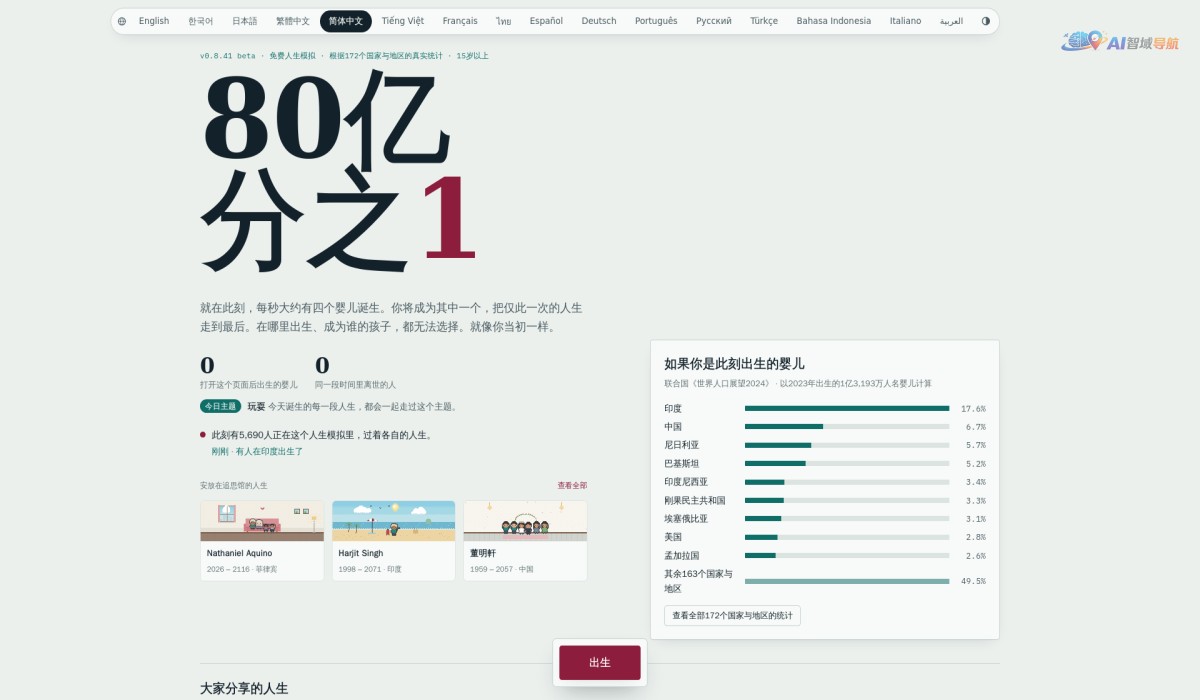The image size is (1200, 700).
Task: Click the 1959 – 2057 · 中国 caption
Action: (502, 569)
